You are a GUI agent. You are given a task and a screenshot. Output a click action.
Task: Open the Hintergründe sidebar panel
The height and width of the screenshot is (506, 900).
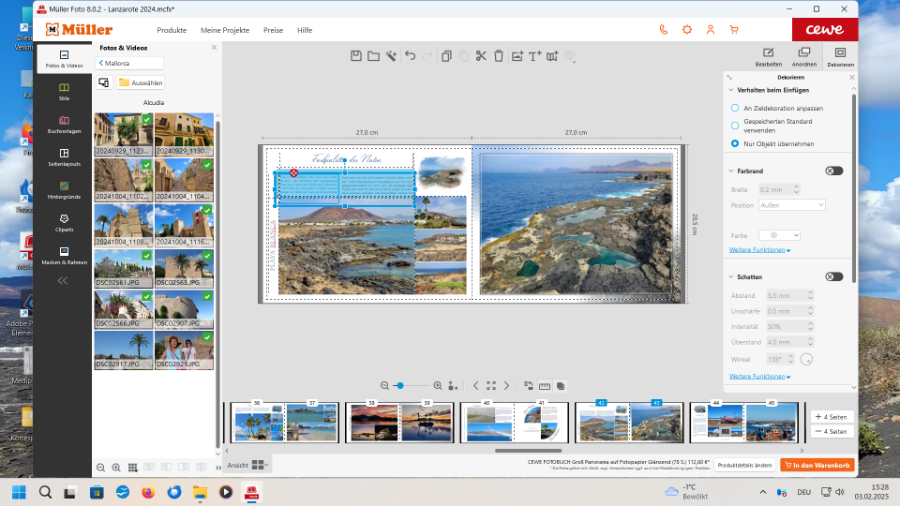pos(64,188)
